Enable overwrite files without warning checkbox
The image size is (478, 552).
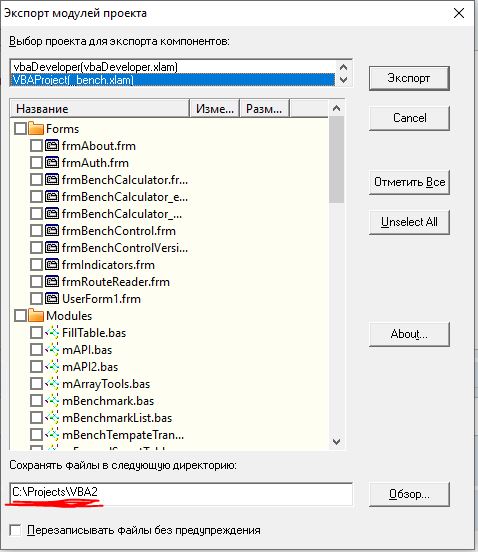coord(15,530)
